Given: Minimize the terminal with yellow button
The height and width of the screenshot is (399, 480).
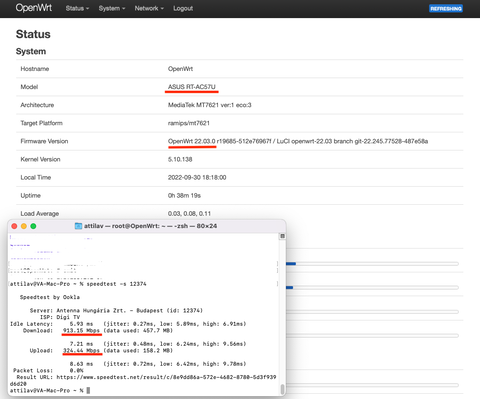Looking at the screenshot, I should point(24,226).
